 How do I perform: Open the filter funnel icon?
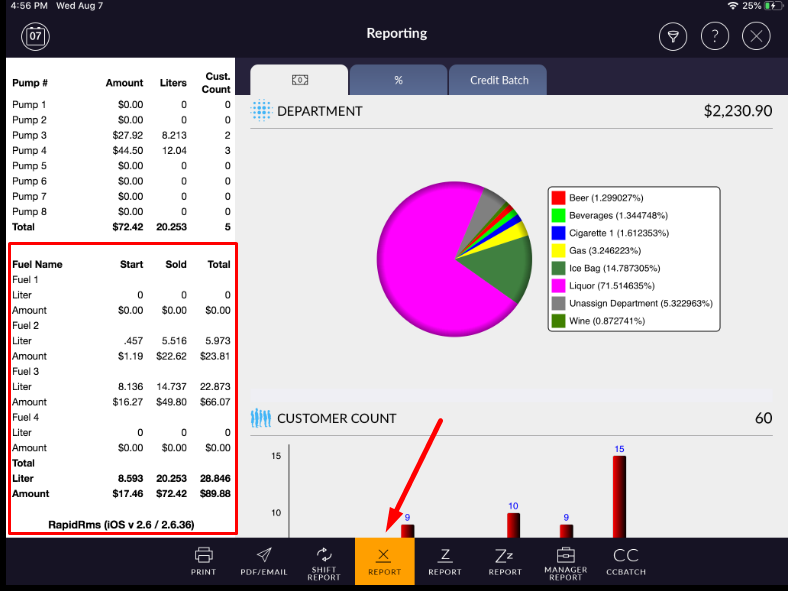673,37
